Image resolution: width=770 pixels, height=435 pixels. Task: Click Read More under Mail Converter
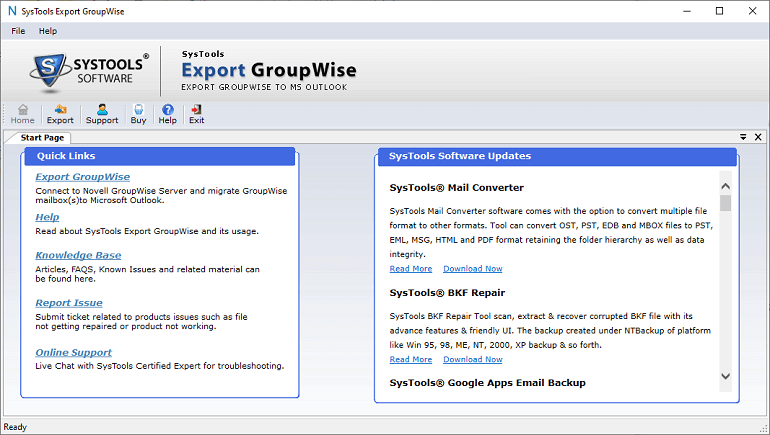(x=411, y=269)
